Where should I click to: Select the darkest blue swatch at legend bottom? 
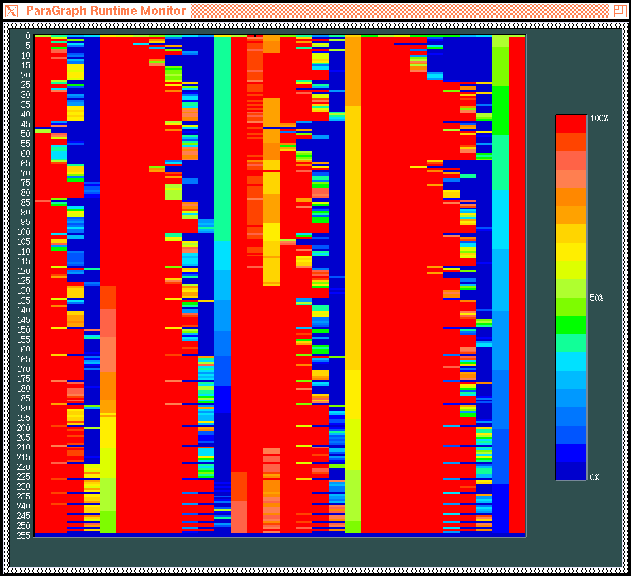(x=570, y=470)
